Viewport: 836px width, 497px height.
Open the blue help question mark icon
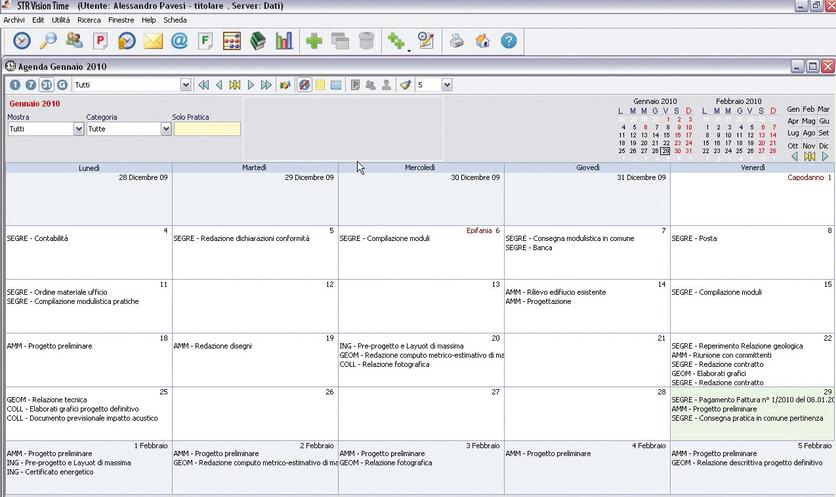pyautogui.click(x=509, y=41)
